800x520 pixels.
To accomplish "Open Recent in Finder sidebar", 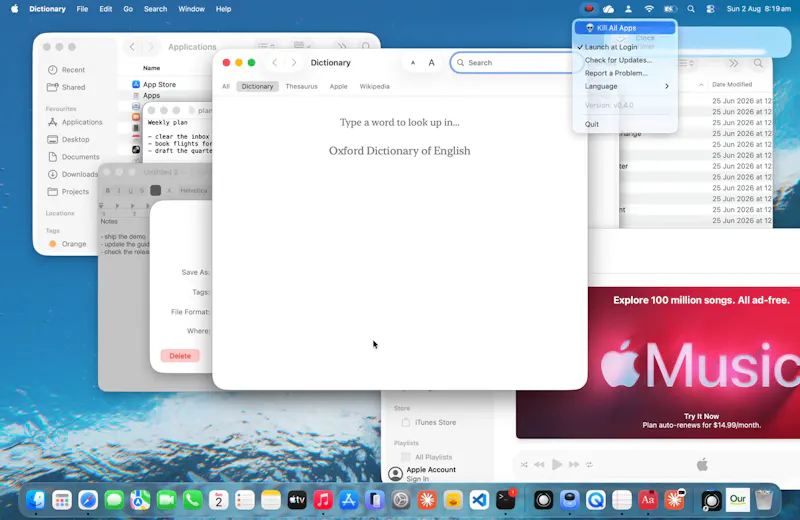I will (x=73, y=70).
